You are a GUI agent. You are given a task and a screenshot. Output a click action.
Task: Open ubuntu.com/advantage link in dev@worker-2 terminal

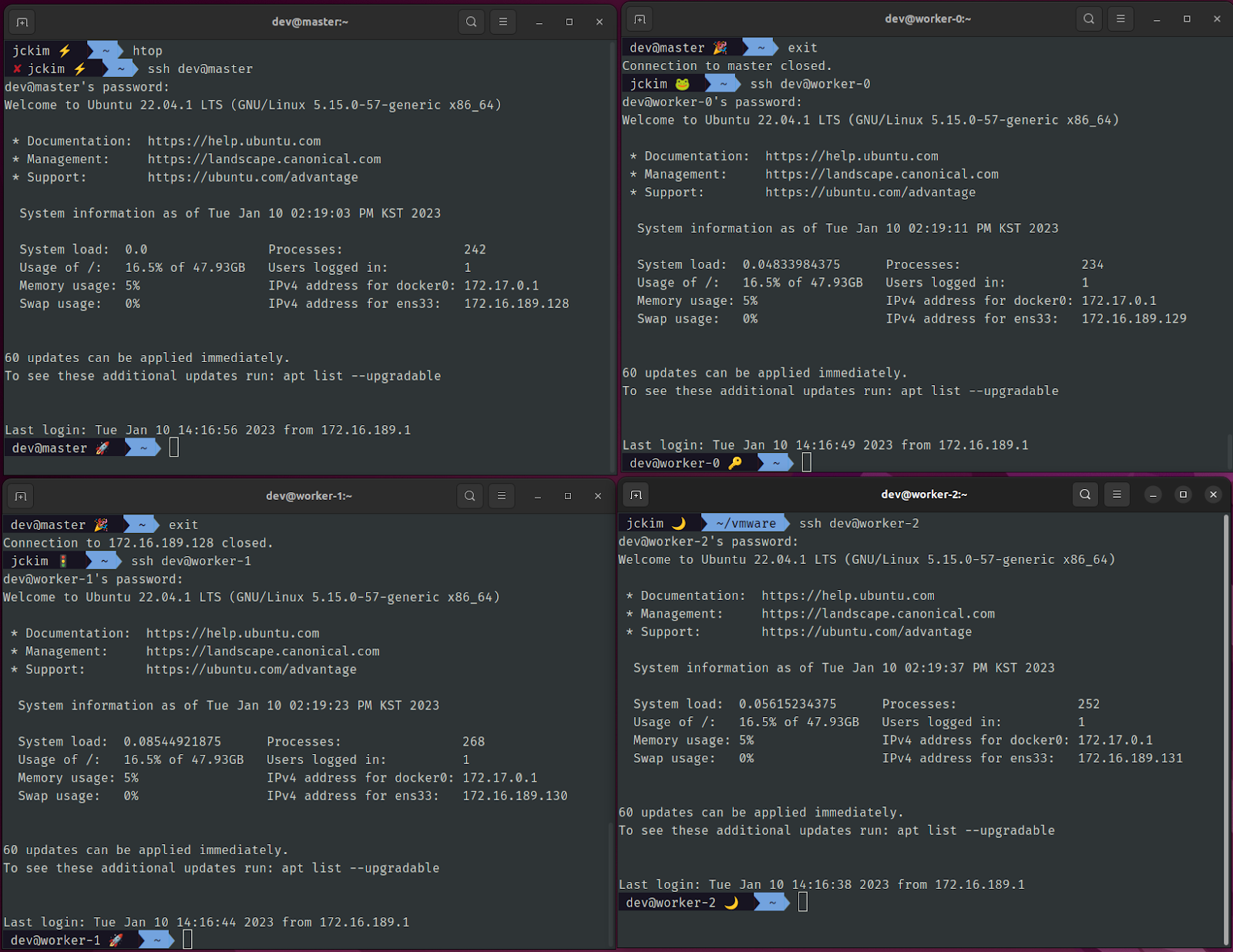pyautogui.click(x=866, y=632)
